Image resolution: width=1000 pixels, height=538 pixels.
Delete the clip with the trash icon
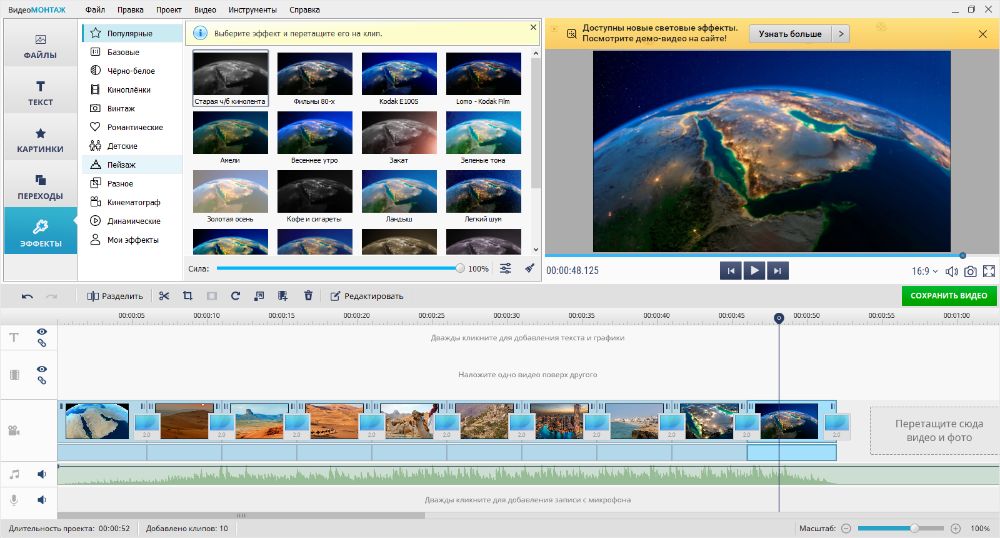click(x=308, y=296)
